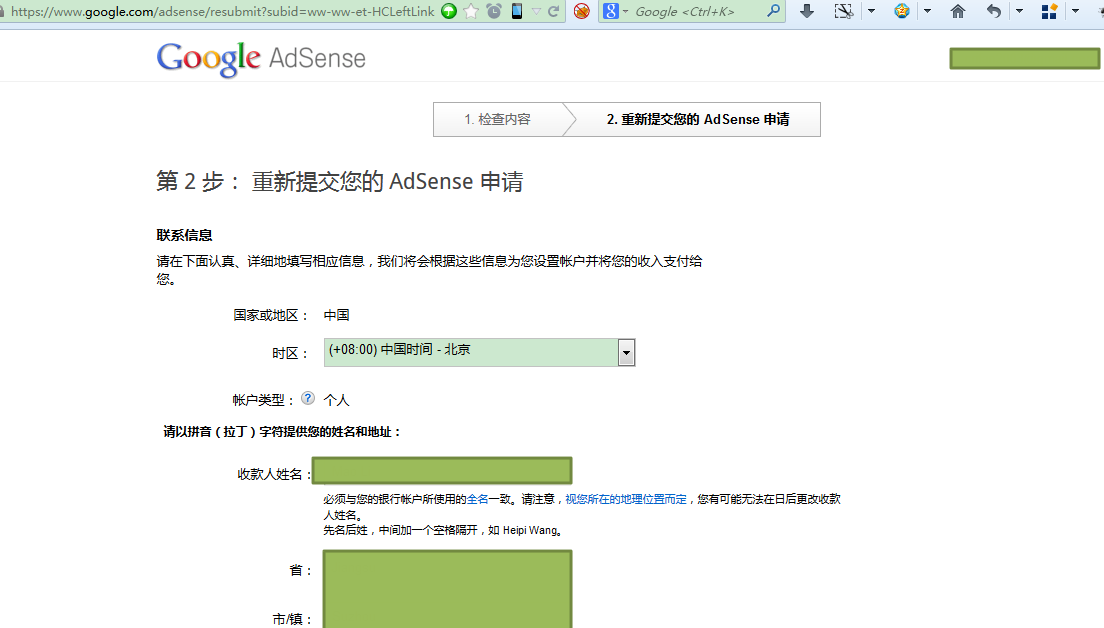The image size is (1104, 628).
Task: Click the green umbrella icon in address bar
Action: point(448,11)
